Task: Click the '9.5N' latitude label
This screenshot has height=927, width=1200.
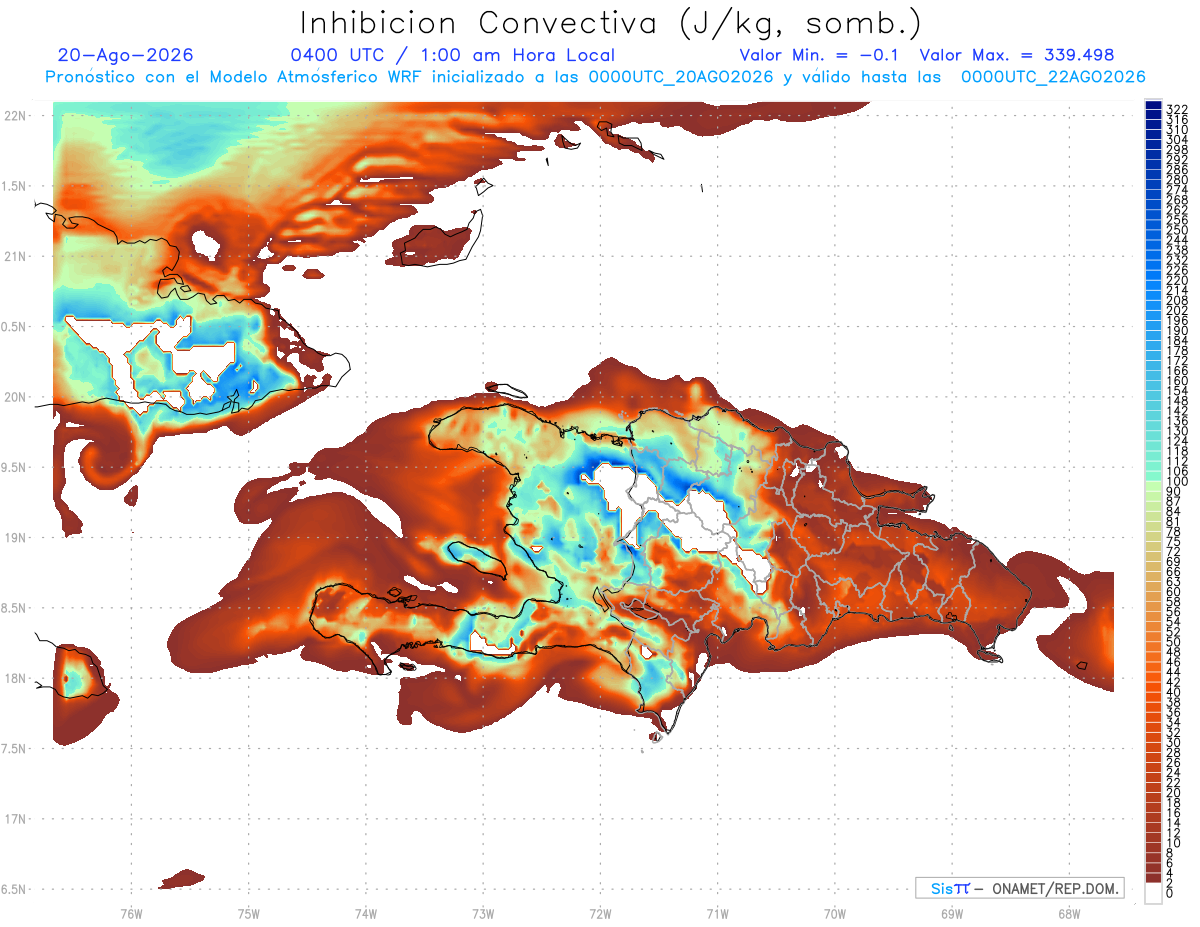Action: pyautogui.click(x=15, y=467)
